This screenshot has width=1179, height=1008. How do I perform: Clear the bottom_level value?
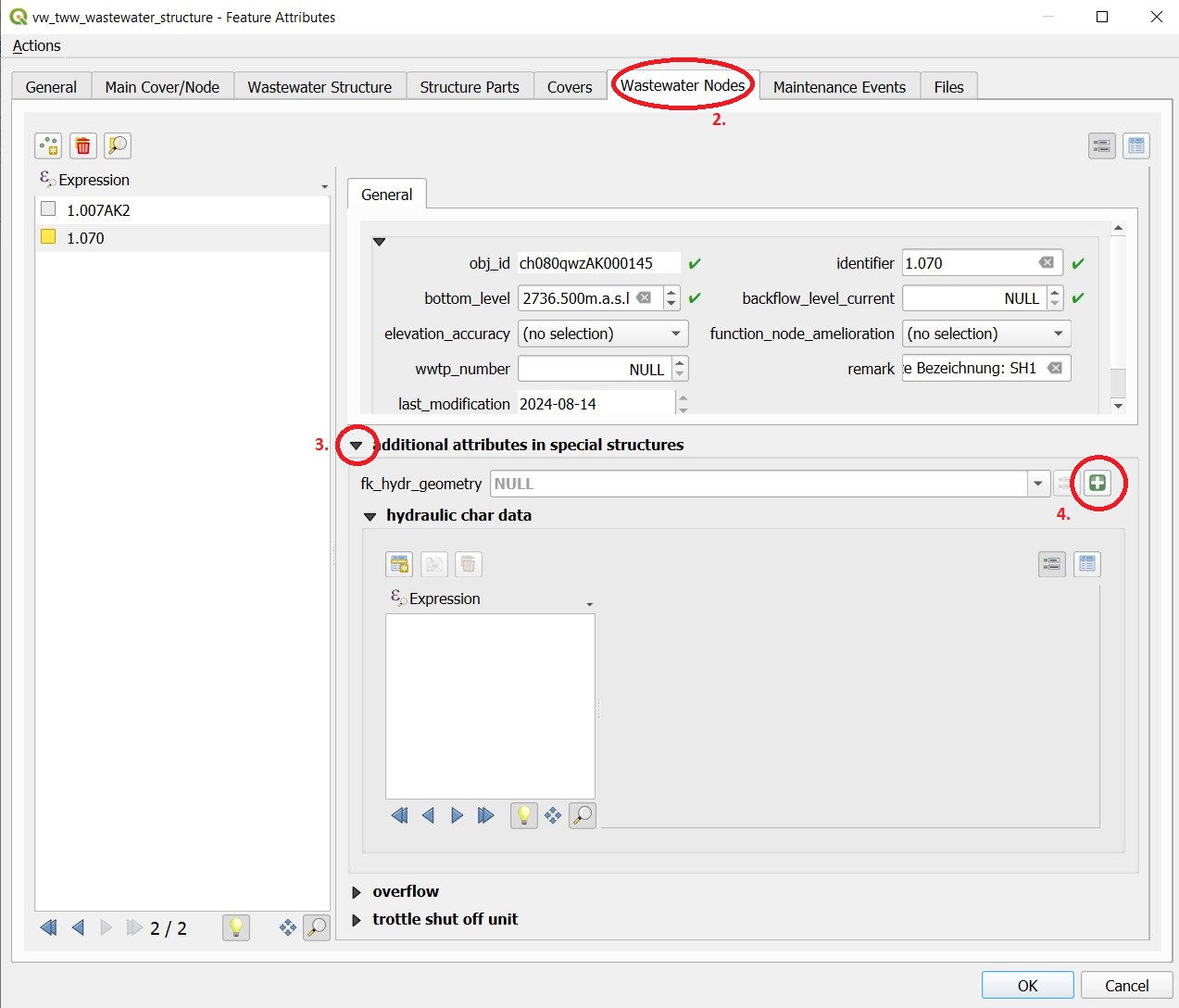pyautogui.click(x=644, y=298)
